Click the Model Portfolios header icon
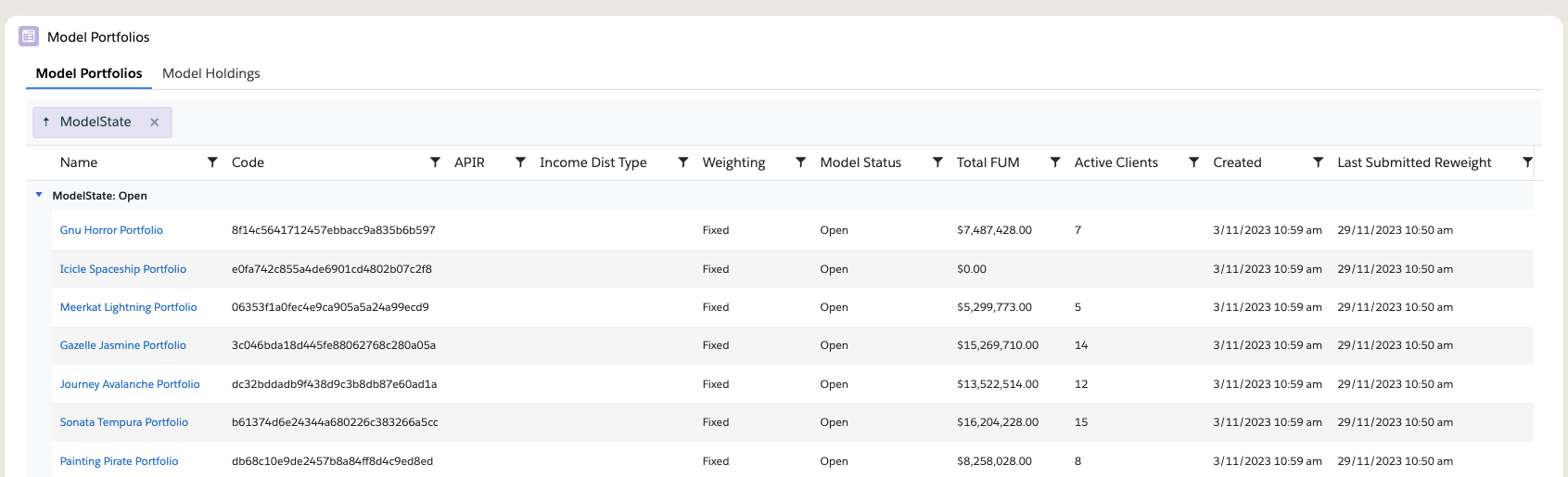 pyautogui.click(x=29, y=37)
